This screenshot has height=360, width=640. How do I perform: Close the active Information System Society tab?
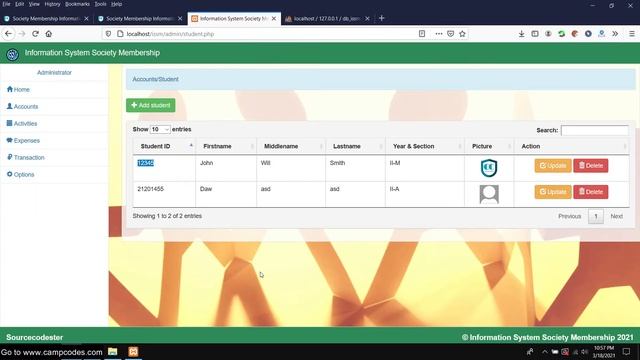click(274, 19)
